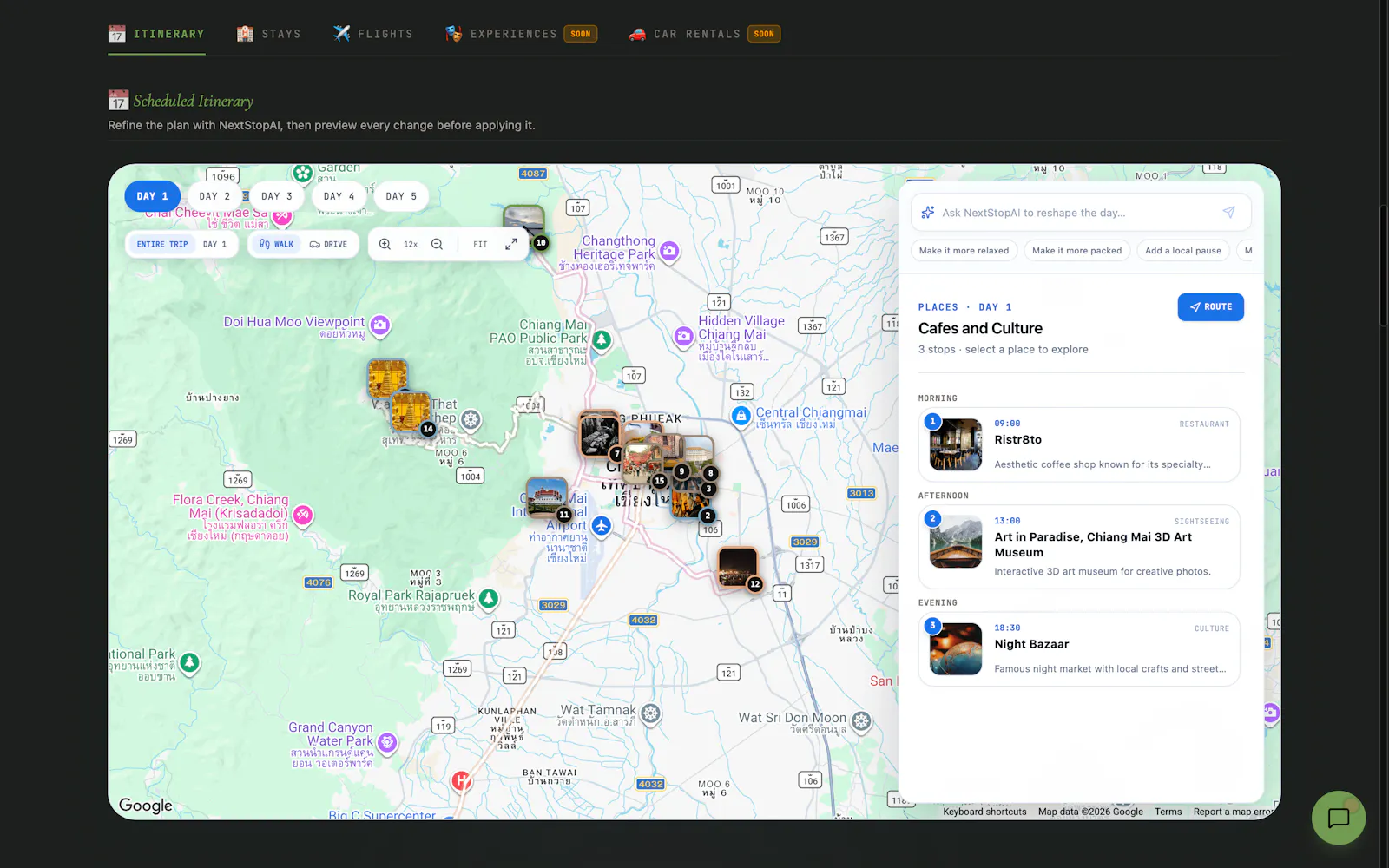
Task: Click the blue Route button
Action: click(1210, 306)
